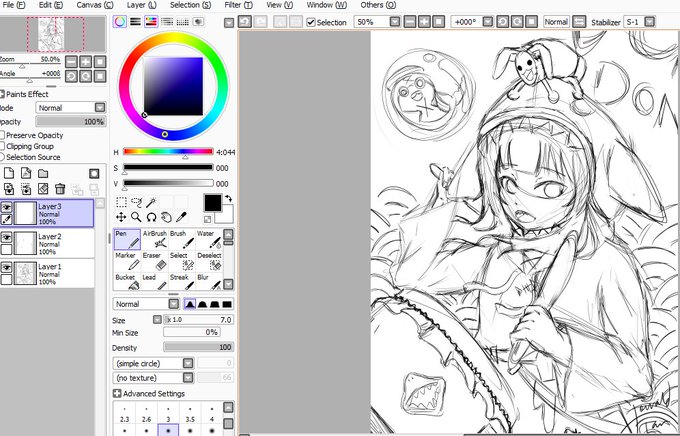Screen dimensions: 680x436
Task: Select the Rotate view tool
Action: [x=151, y=217]
